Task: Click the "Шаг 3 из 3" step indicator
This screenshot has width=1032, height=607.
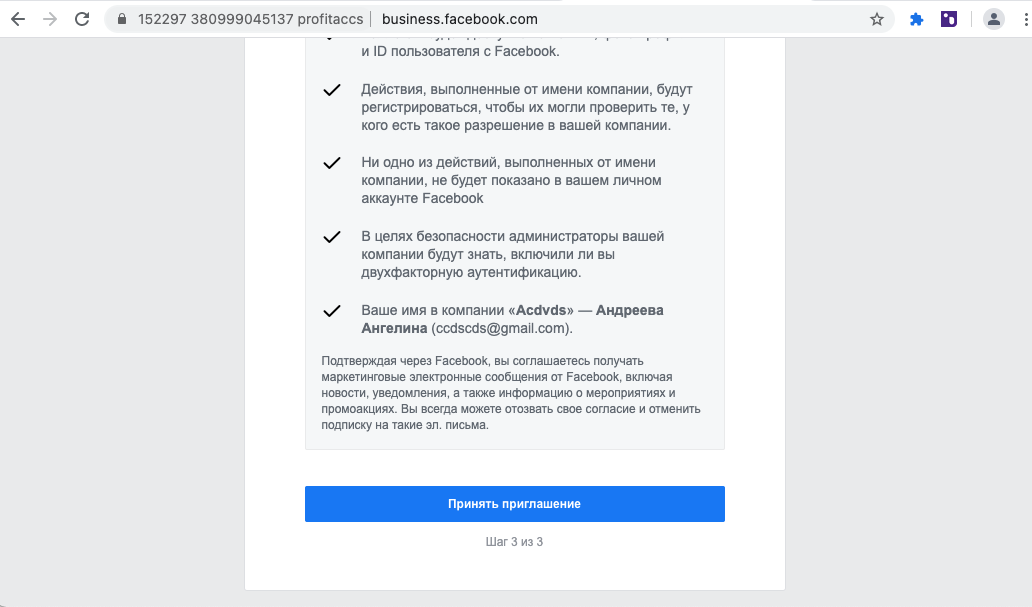Action: (514, 542)
